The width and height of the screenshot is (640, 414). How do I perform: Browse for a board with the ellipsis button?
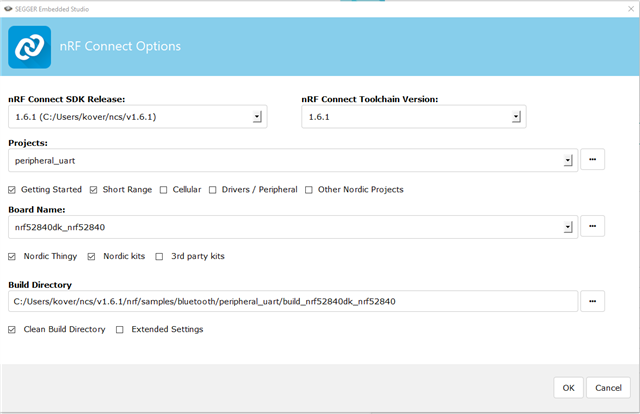point(593,226)
